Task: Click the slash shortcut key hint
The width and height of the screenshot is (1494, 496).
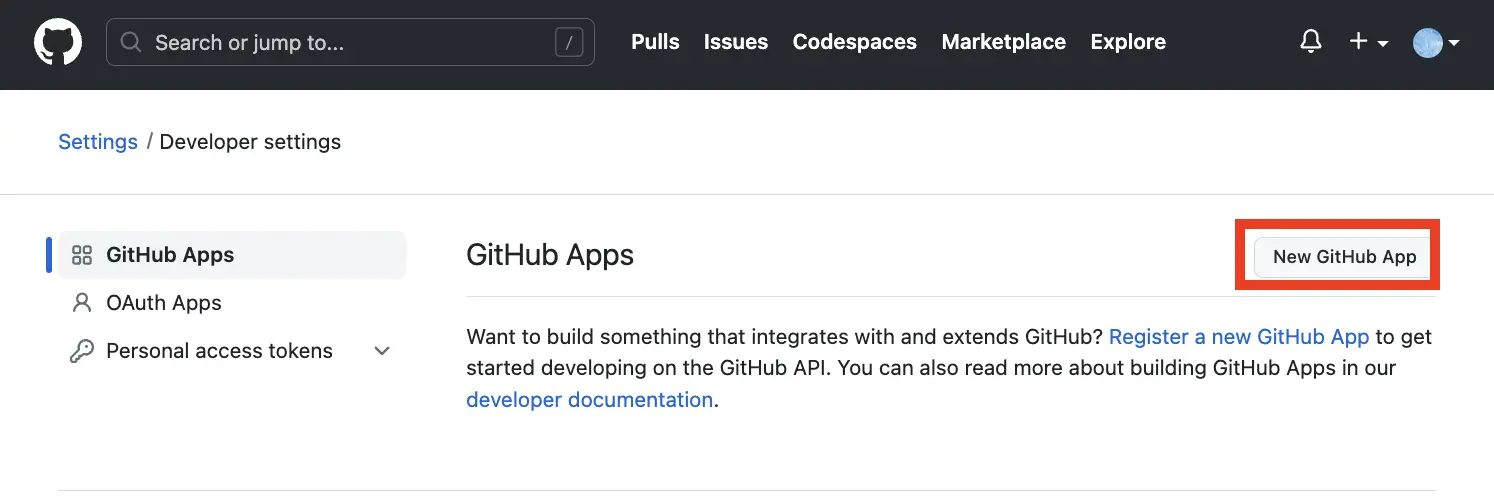Action: click(569, 43)
